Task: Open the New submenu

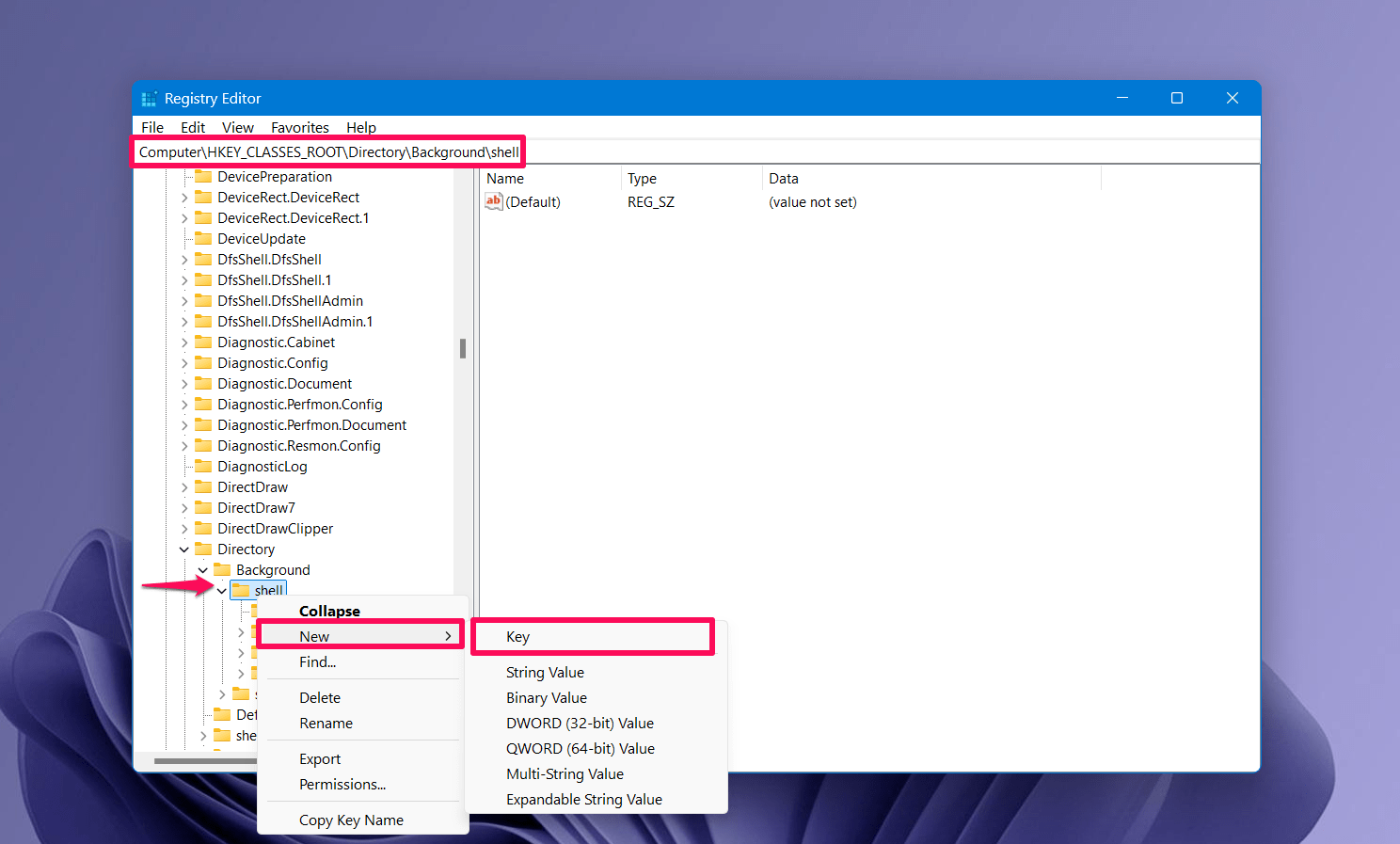Action: (361, 636)
